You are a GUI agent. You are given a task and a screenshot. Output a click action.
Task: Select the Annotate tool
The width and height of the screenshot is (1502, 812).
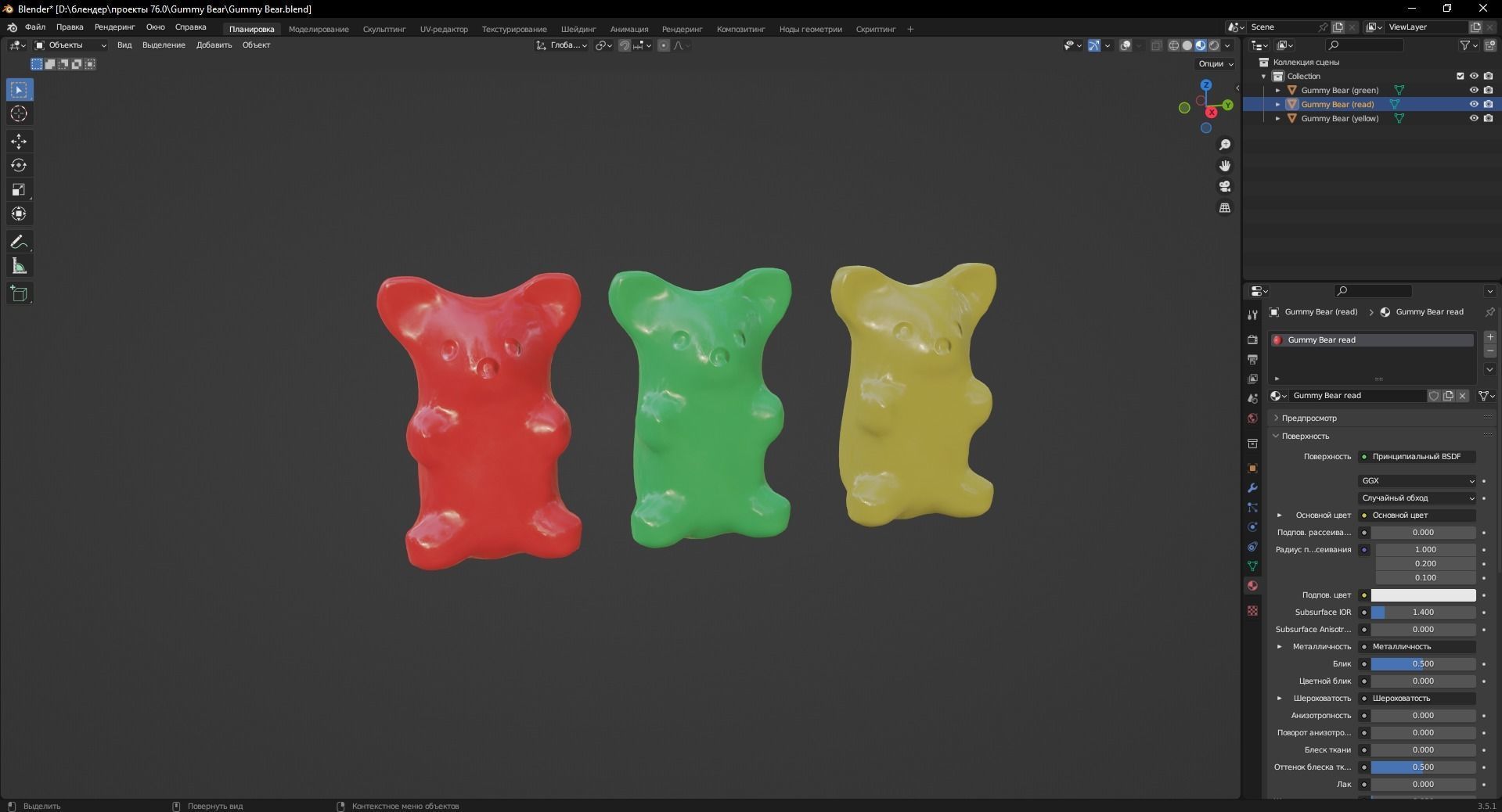pyautogui.click(x=19, y=242)
